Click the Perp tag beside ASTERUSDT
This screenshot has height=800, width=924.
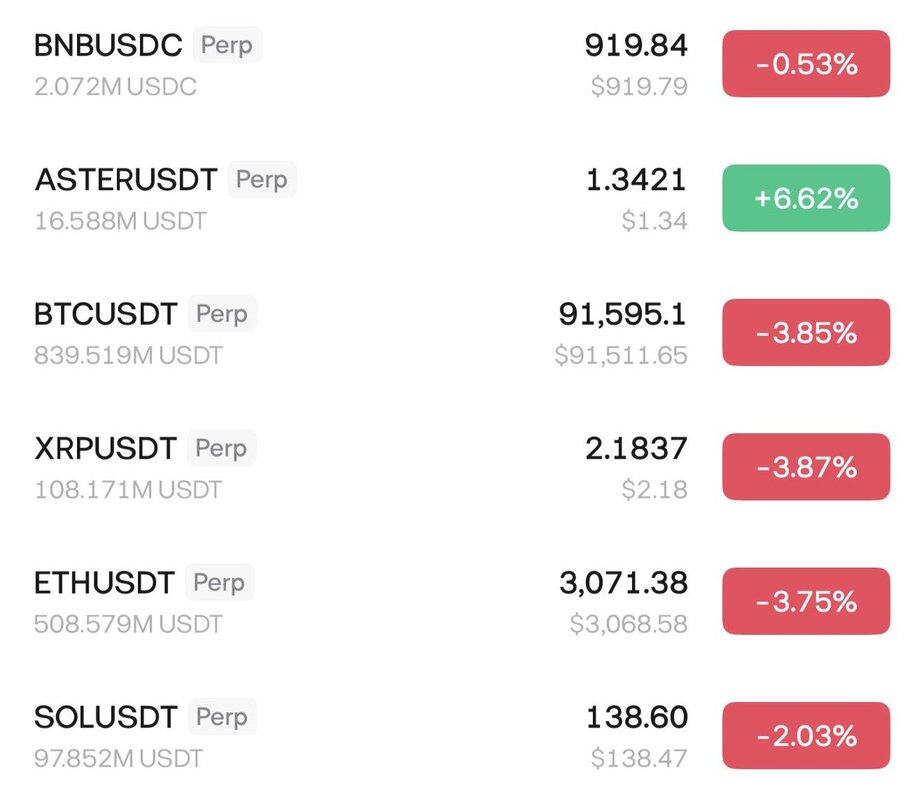(262, 180)
